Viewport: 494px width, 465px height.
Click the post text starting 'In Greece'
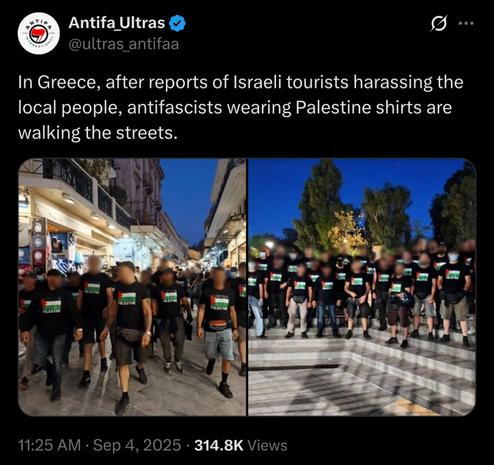tap(240, 107)
